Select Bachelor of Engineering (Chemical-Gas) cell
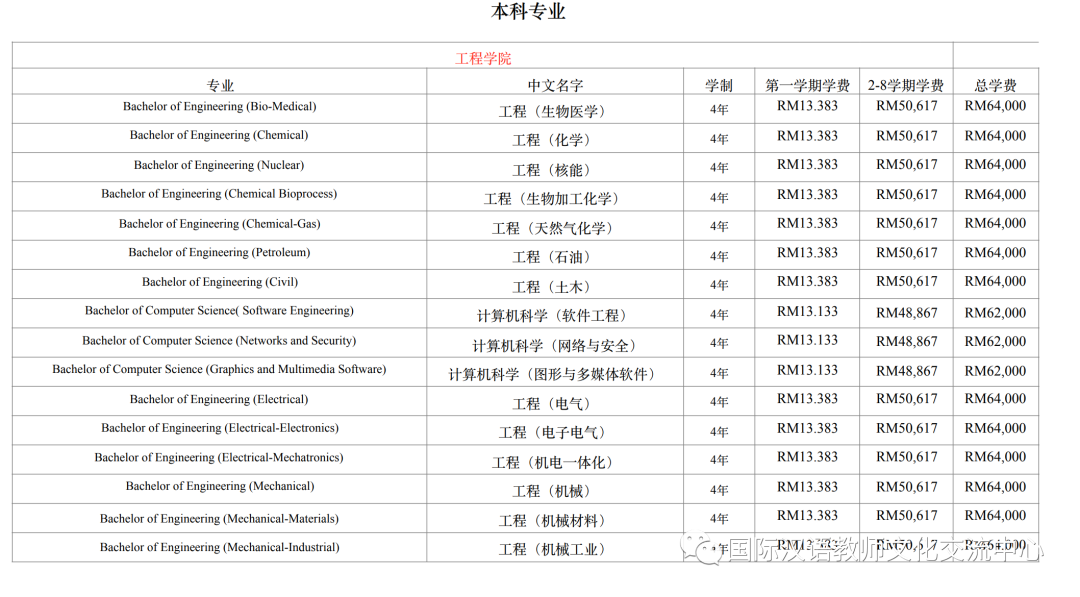This screenshot has width=1080, height=597. 220,224
